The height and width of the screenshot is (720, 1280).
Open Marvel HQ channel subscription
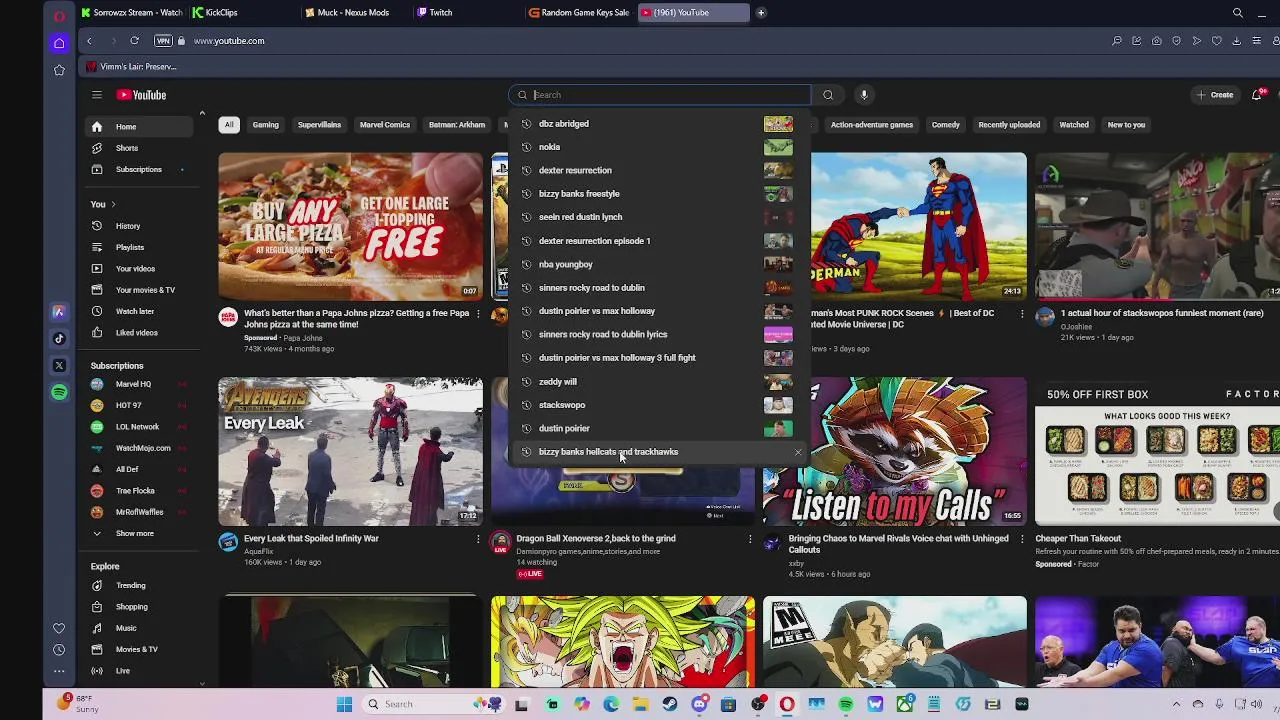pyautogui.click(x=139, y=384)
